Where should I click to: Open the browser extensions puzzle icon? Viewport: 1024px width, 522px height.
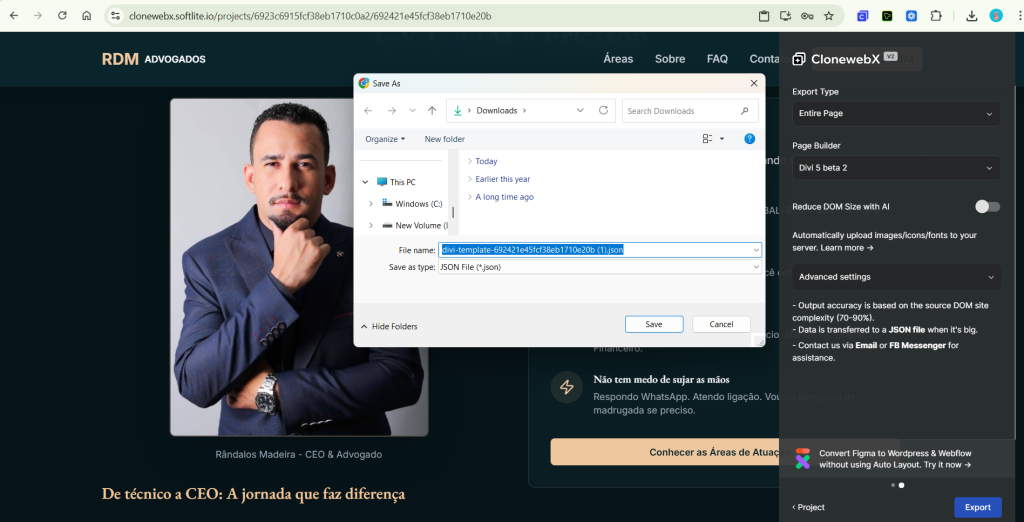[936, 16]
